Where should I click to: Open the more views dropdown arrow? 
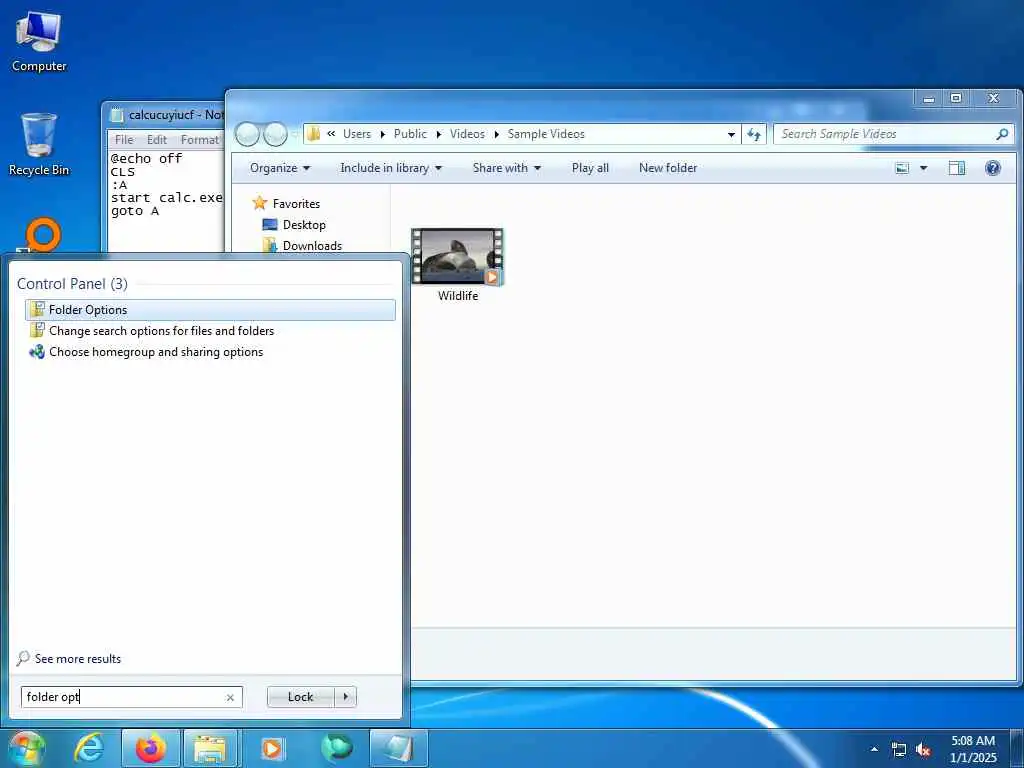(x=923, y=168)
